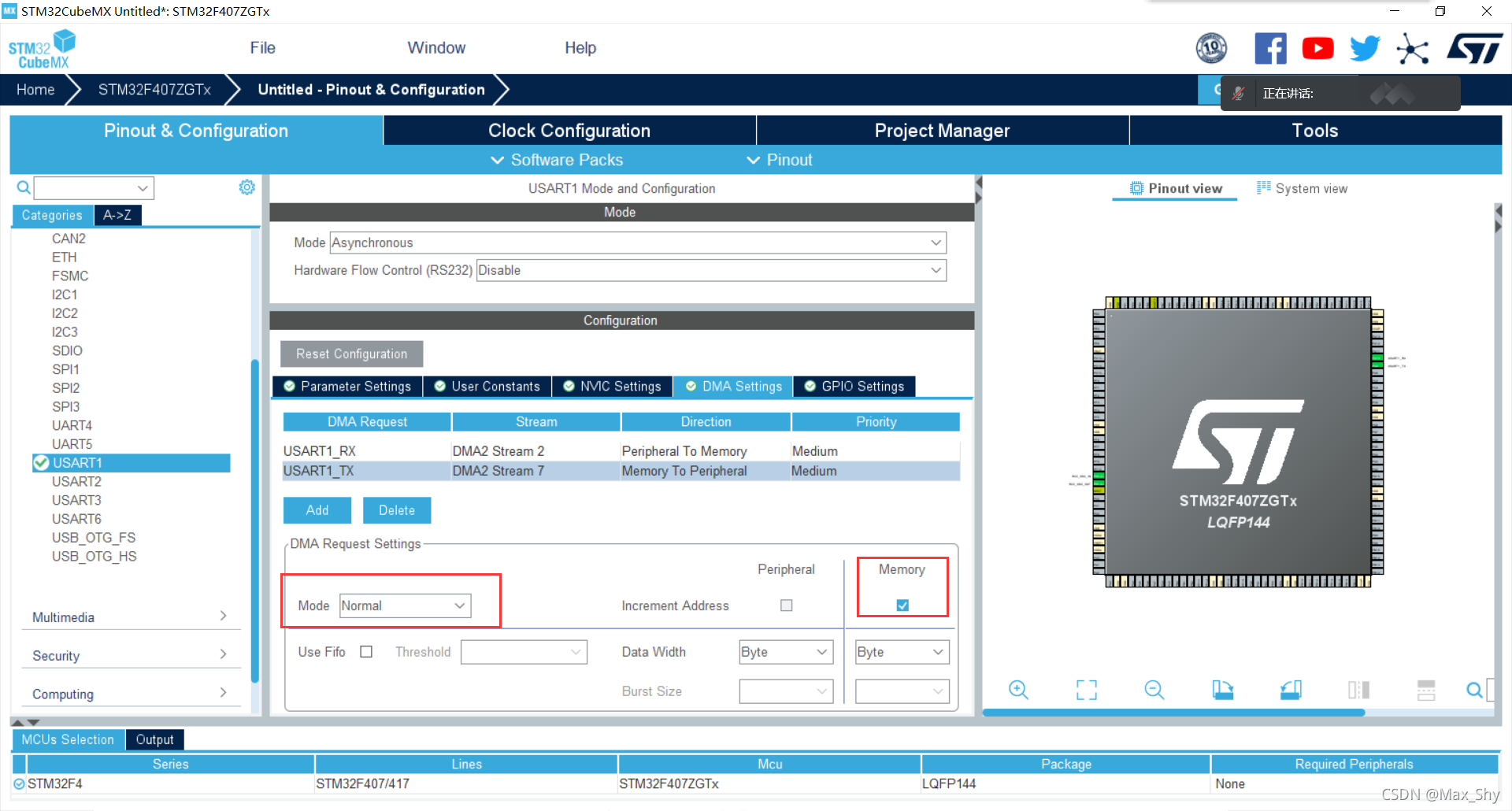Screen dimensions: 1512x811
Task: Click the Zoom in icon under chip view
Action: [x=1018, y=690]
